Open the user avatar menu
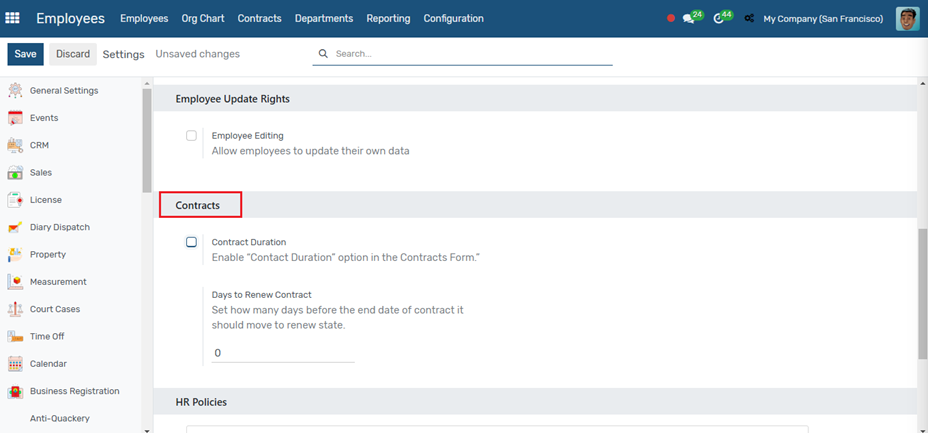The width and height of the screenshot is (928, 433). tap(907, 18)
